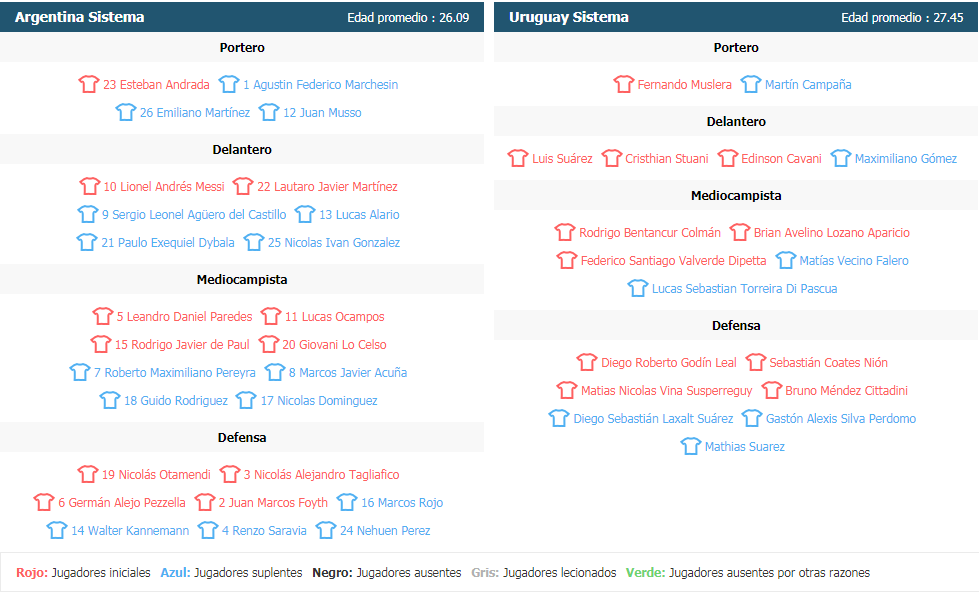Click the blue jersey icon next to Mathias Suarez
Viewport: 979px width, 595px height.
tap(691, 447)
